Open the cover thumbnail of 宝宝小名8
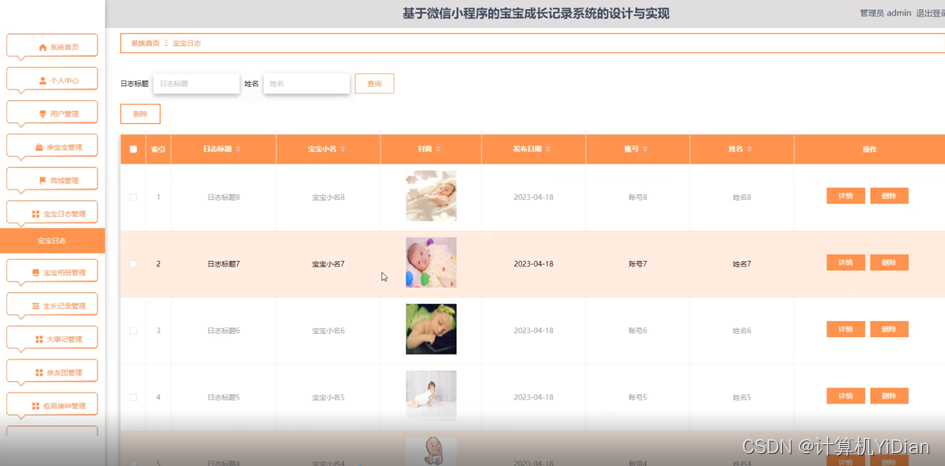Image resolution: width=945 pixels, height=466 pixels. (x=431, y=196)
